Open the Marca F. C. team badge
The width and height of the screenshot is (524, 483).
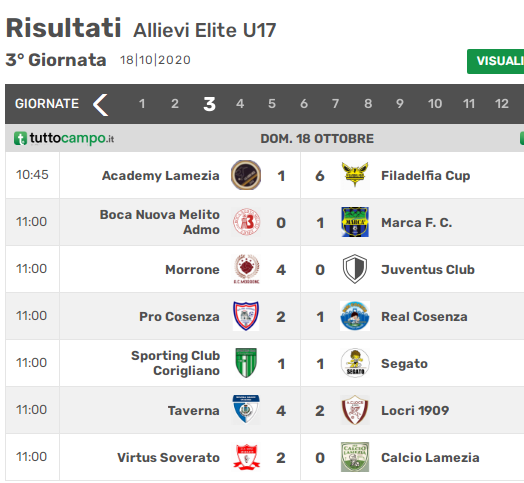(355, 222)
